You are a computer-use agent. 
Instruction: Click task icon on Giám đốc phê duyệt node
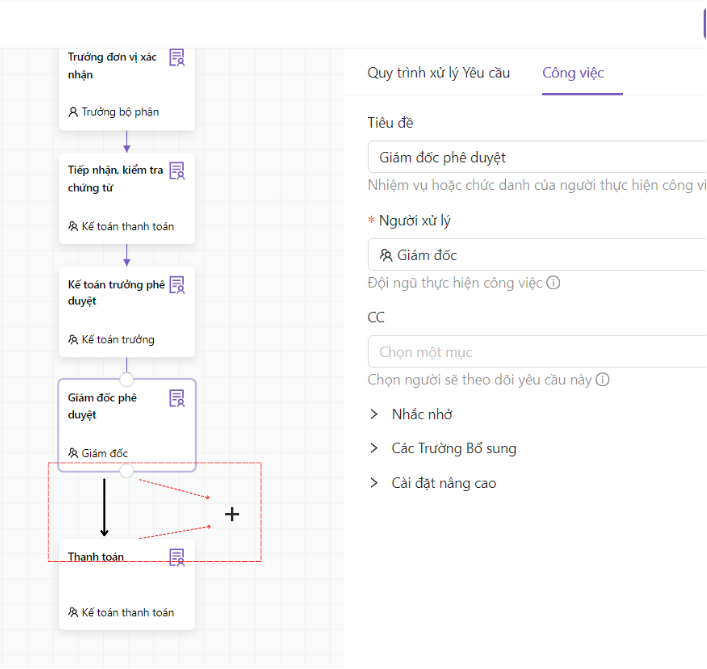point(177,398)
